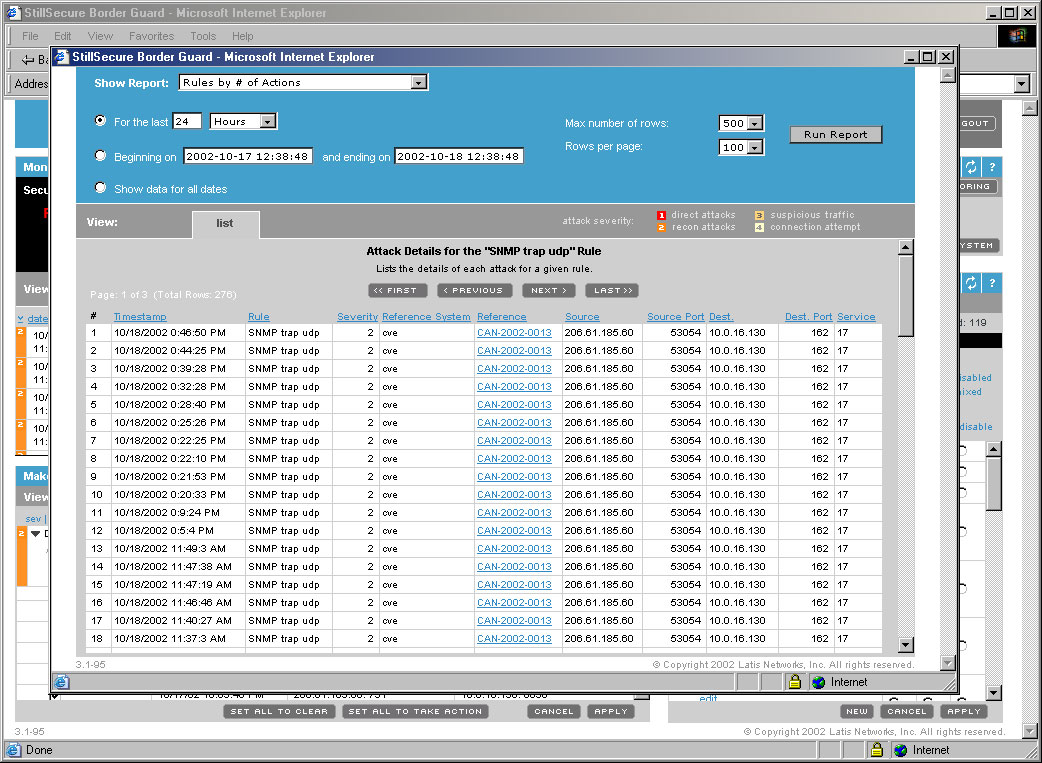This screenshot has width=1042, height=763.
Task: Click APPLY next to the NEW and CANCEL buttons
Action: click(964, 711)
